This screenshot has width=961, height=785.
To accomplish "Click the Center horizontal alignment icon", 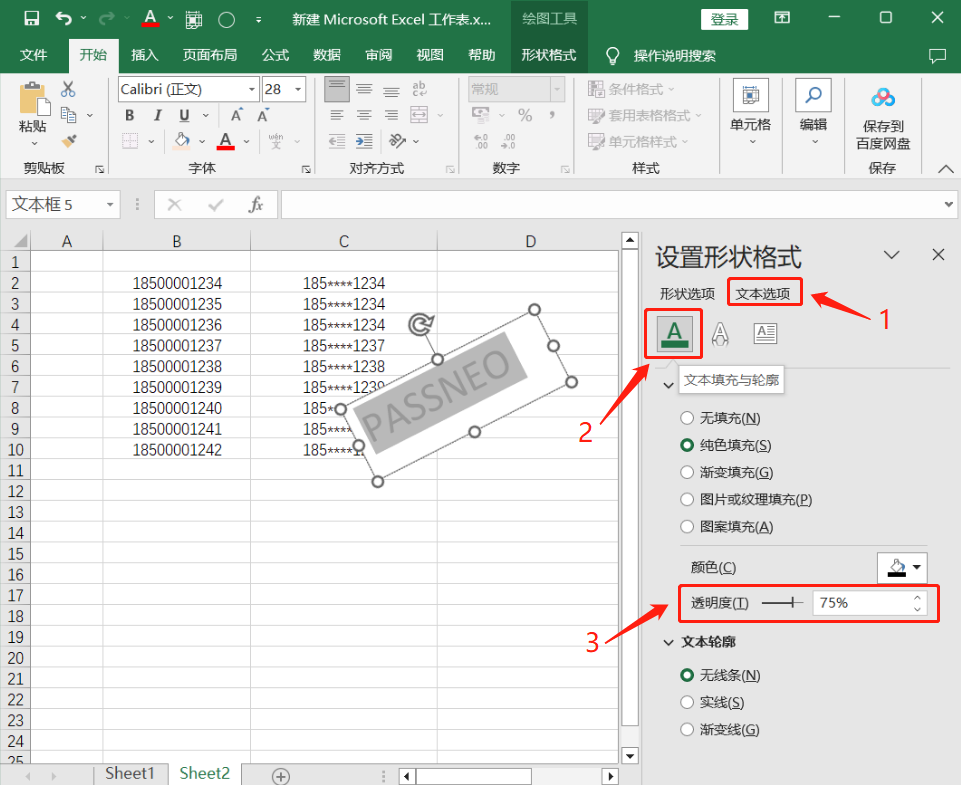I will tap(364, 115).
